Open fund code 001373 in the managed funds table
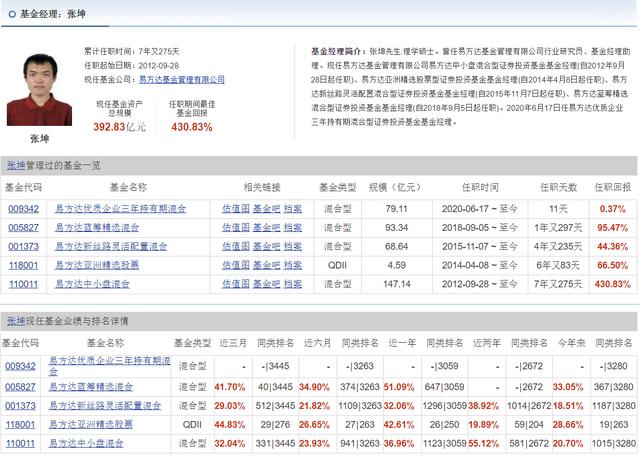Image resolution: width=640 pixels, height=456 pixels. pos(23,247)
